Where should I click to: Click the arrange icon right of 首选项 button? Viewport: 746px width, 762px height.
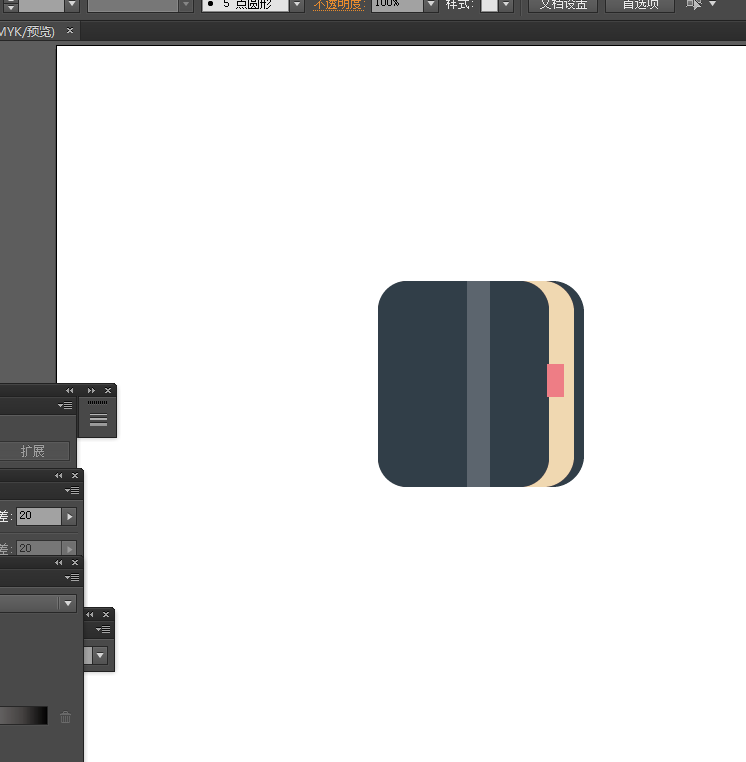click(694, 4)
